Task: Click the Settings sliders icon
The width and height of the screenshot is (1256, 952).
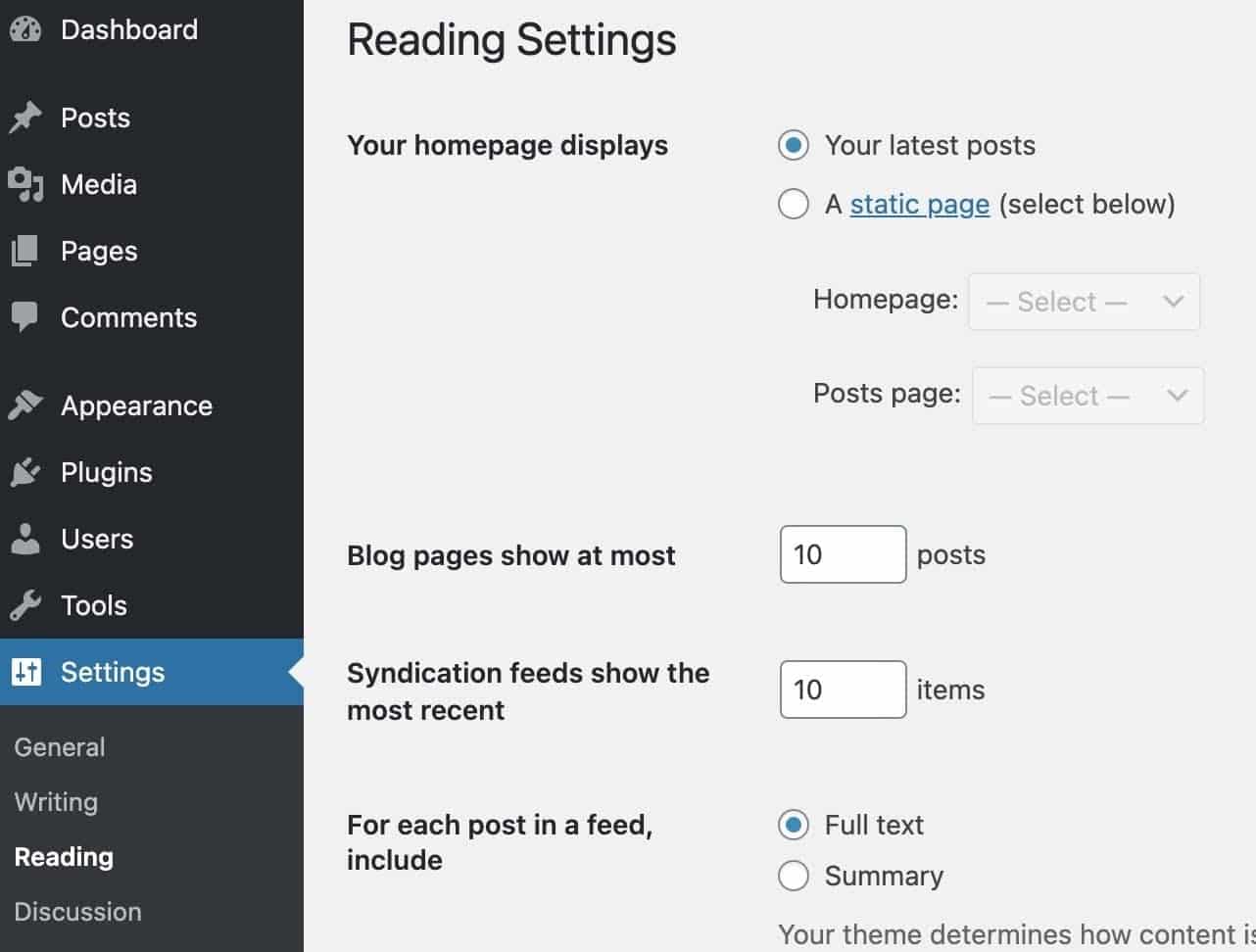Action: click(26, 672)
